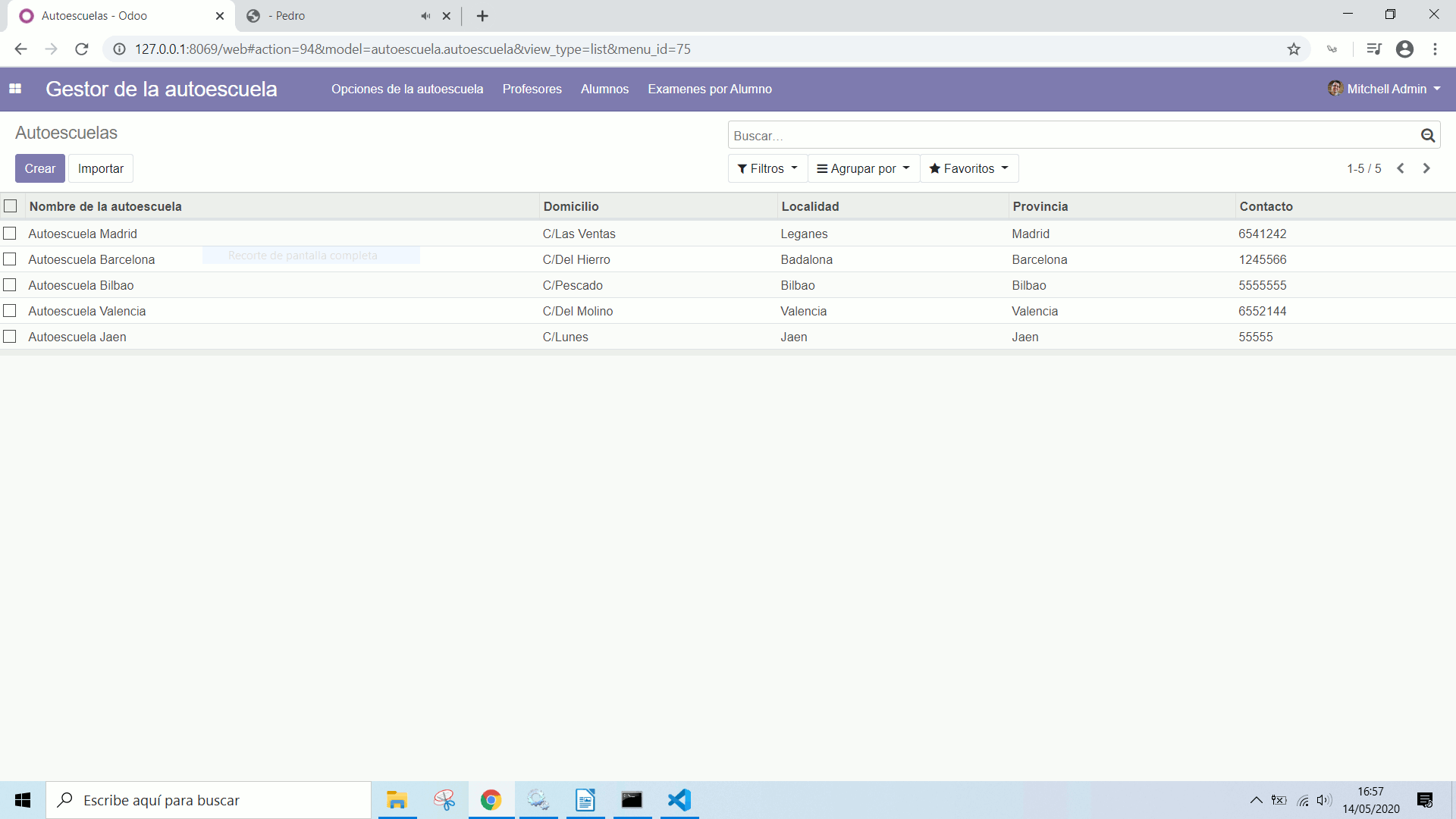
Task: Select the Autoescuela Madrid row checkbox
Action: pyautogui.click(x=10, y=234)
